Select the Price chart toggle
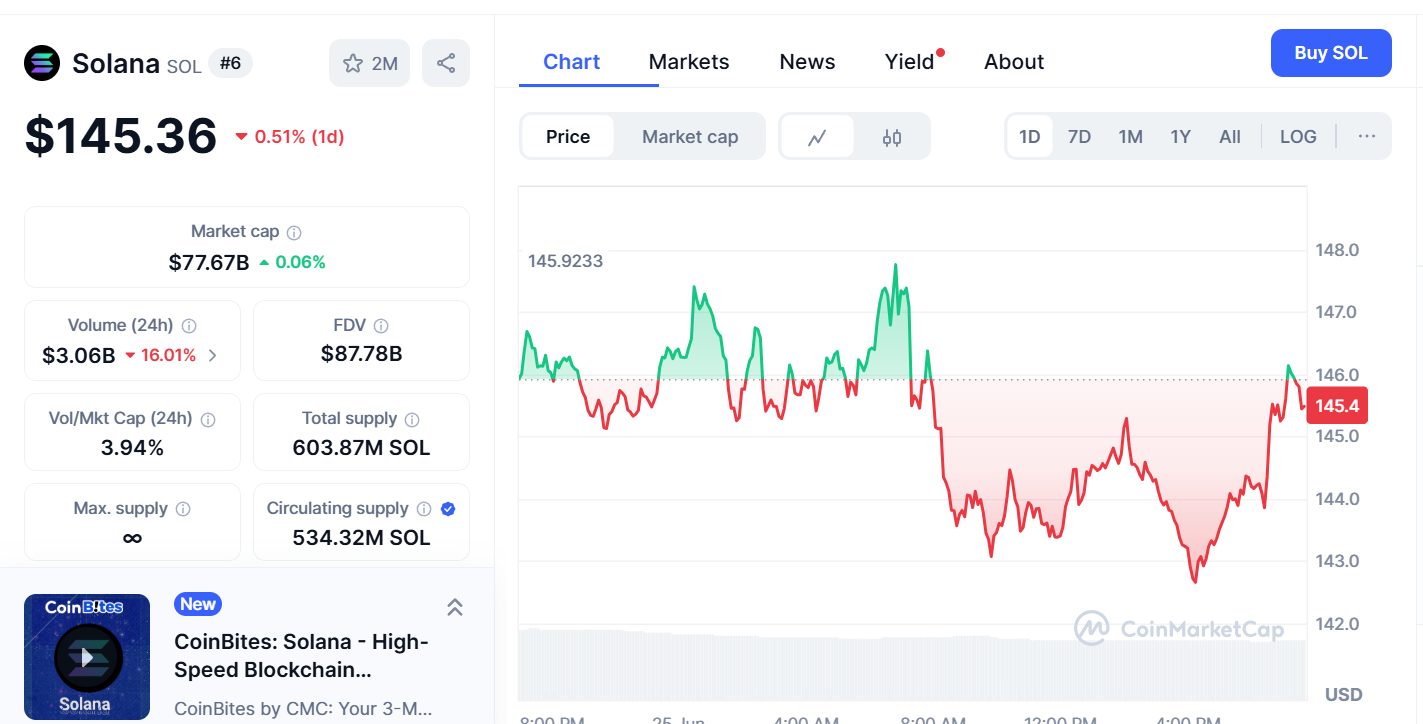This screenshot has height=724, width=1423. (x=568, y=137)
